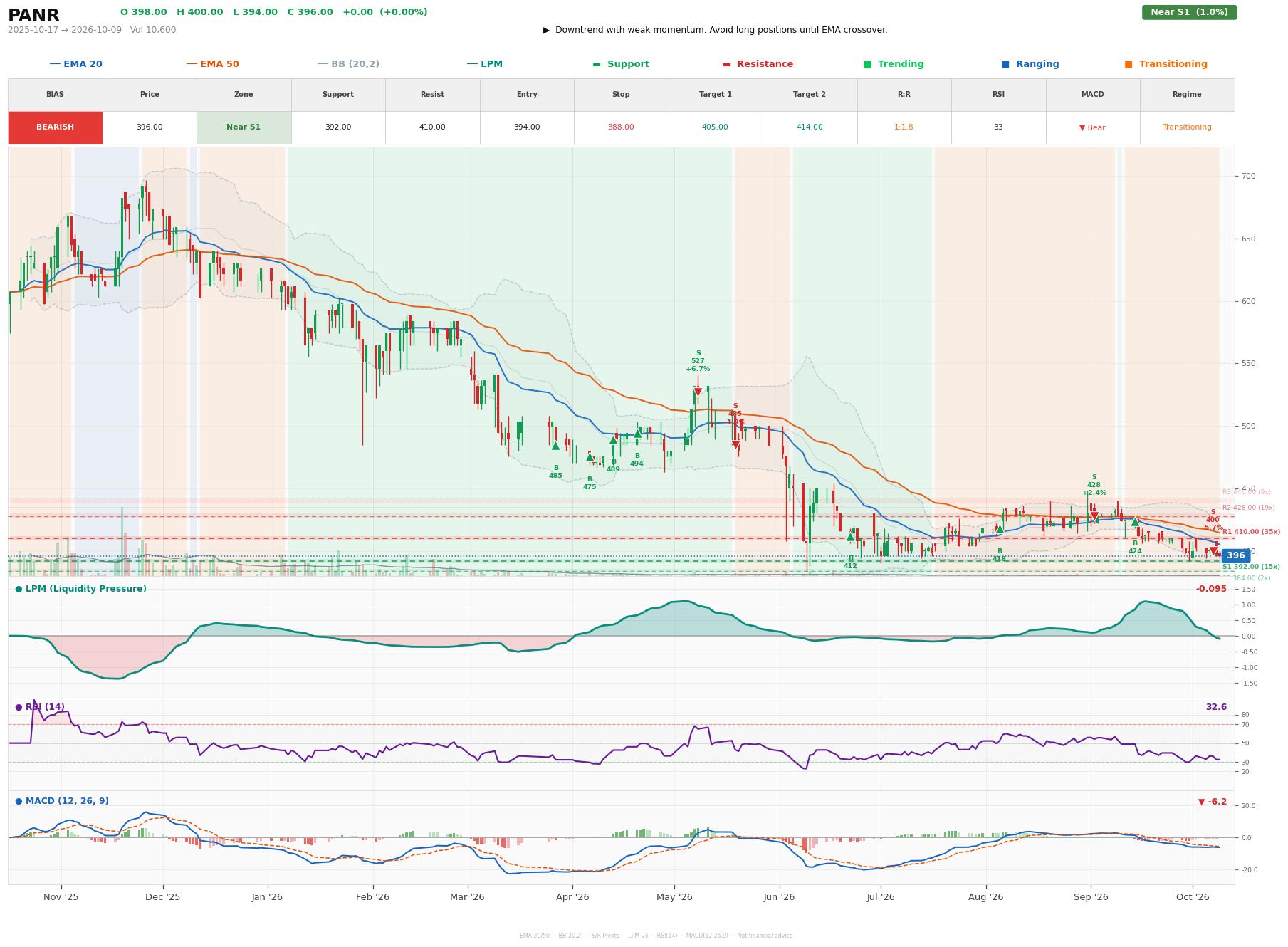Click the buy marker labeled B 485
This screenshot has height=947, width=1288.
(x=555, y=446)
